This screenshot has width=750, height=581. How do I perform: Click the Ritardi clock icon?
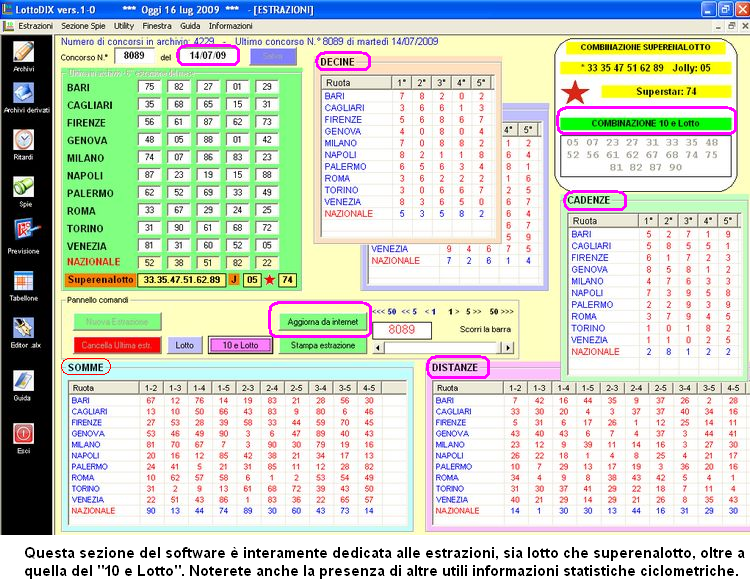coord(23,140)
